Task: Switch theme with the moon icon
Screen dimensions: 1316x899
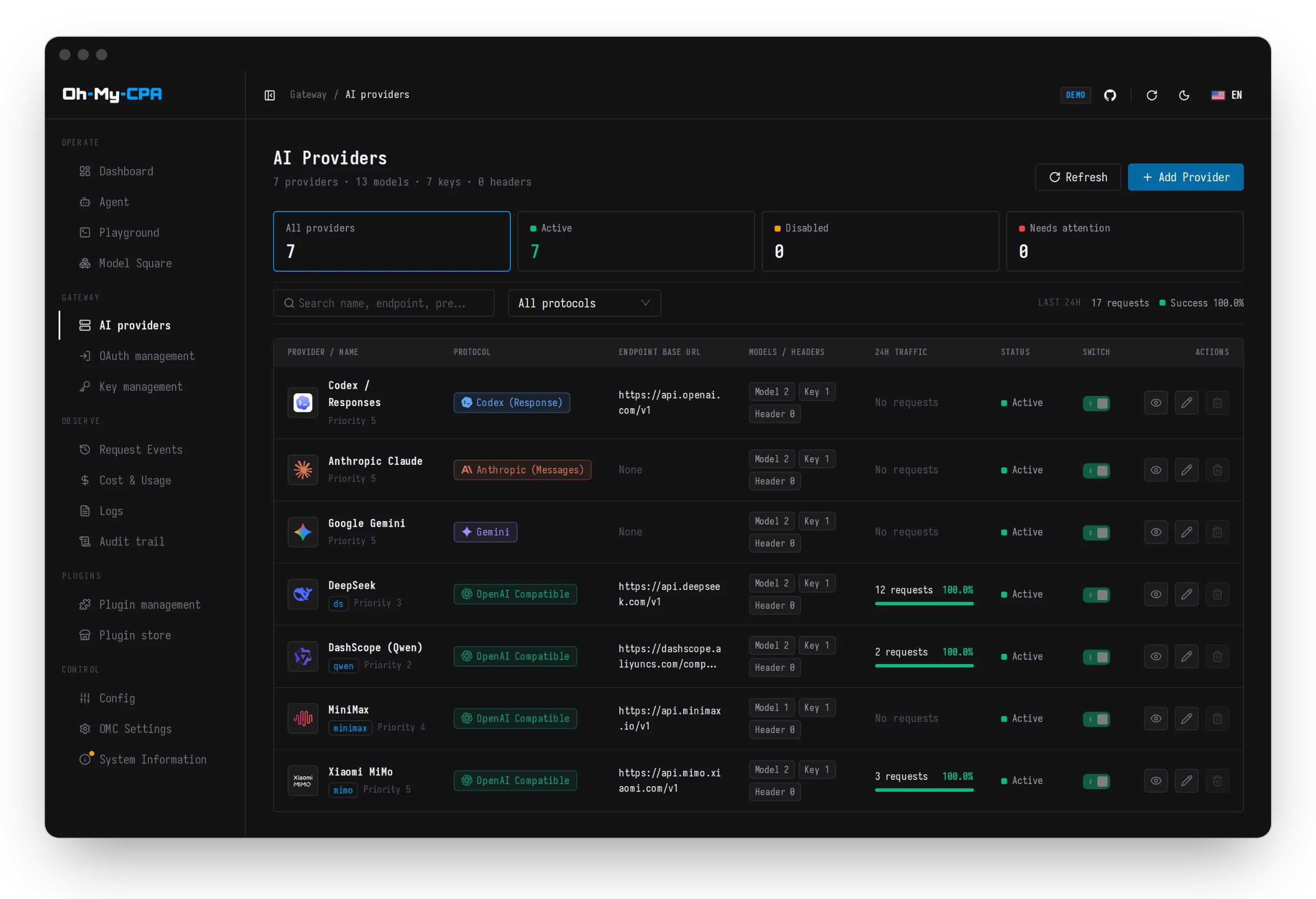Action: [1184, 95]
